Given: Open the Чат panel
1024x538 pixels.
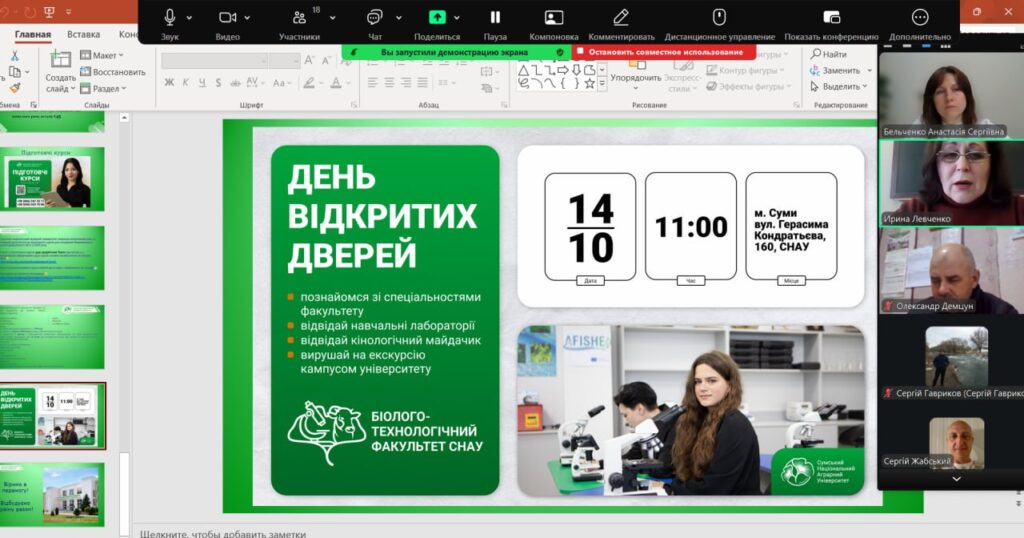Looking at the screenshot, I should click(x=374, y=17).
